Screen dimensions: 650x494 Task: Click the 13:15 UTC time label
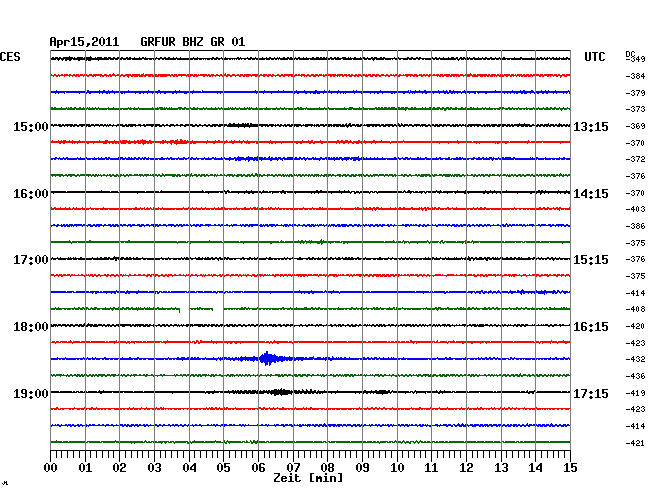591,127
